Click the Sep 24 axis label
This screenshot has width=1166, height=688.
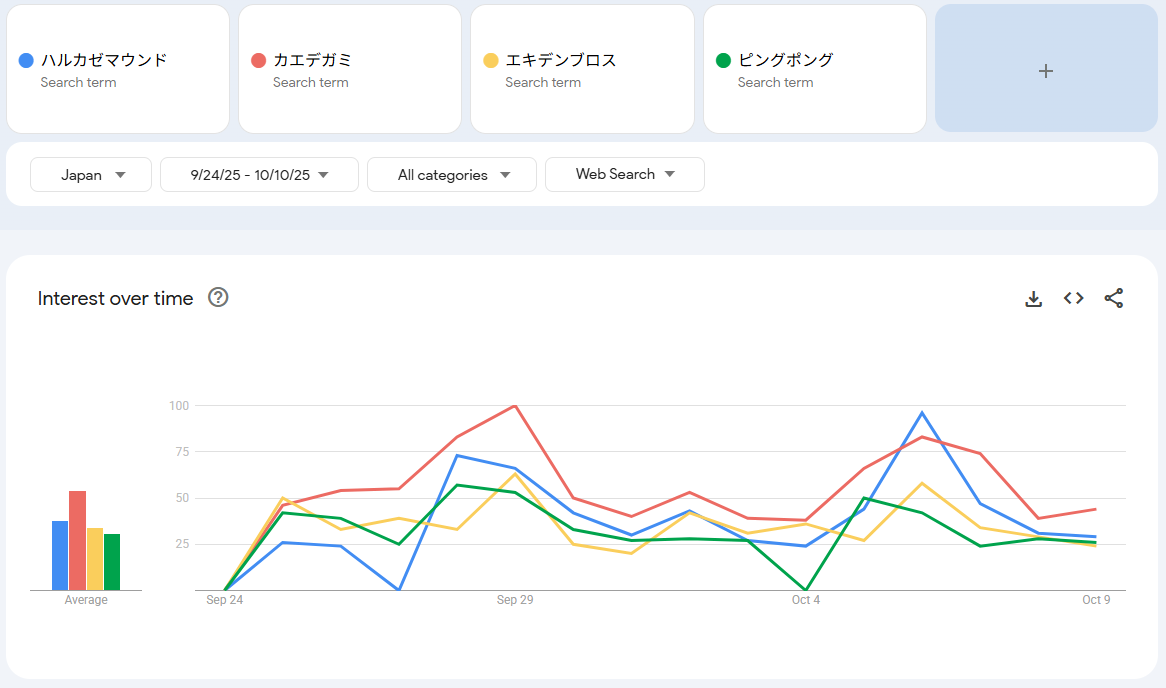[225, 599]
